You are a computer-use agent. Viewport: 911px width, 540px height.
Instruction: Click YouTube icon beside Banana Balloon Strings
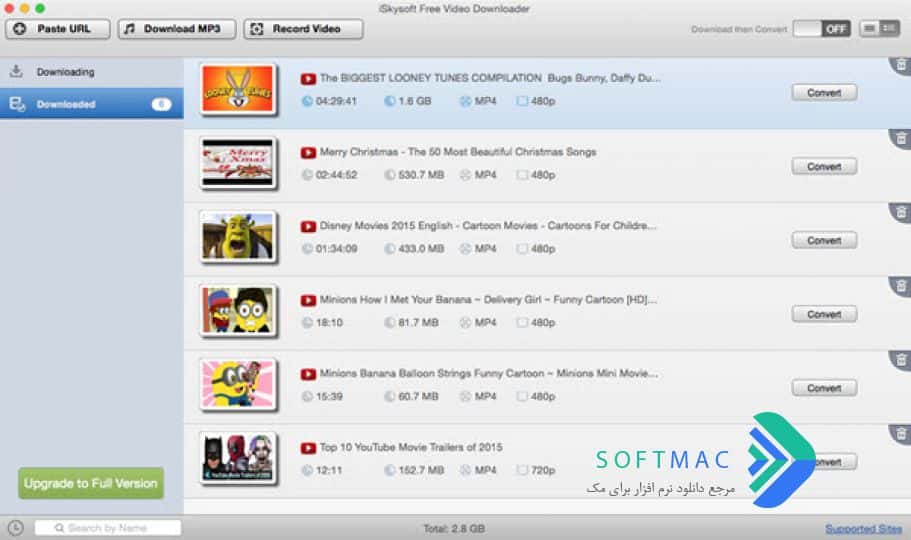(x=308, y=374)
